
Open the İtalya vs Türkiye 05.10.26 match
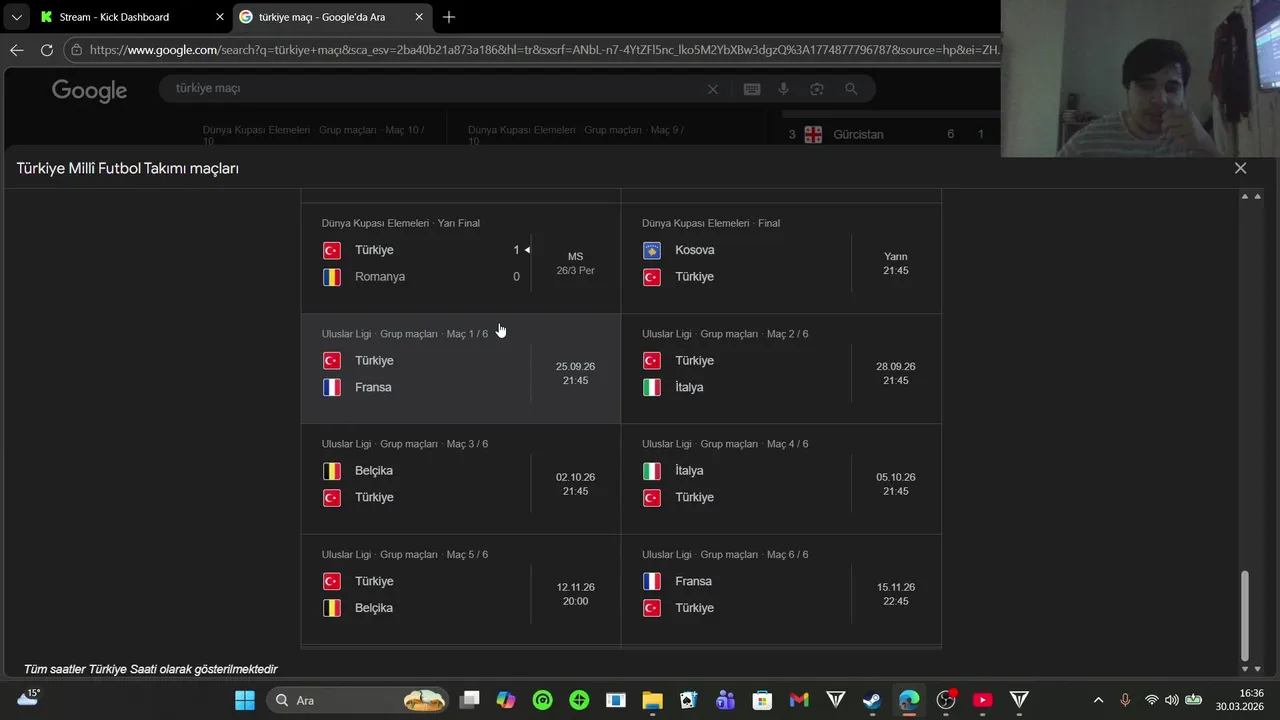(x=781, y=479)
